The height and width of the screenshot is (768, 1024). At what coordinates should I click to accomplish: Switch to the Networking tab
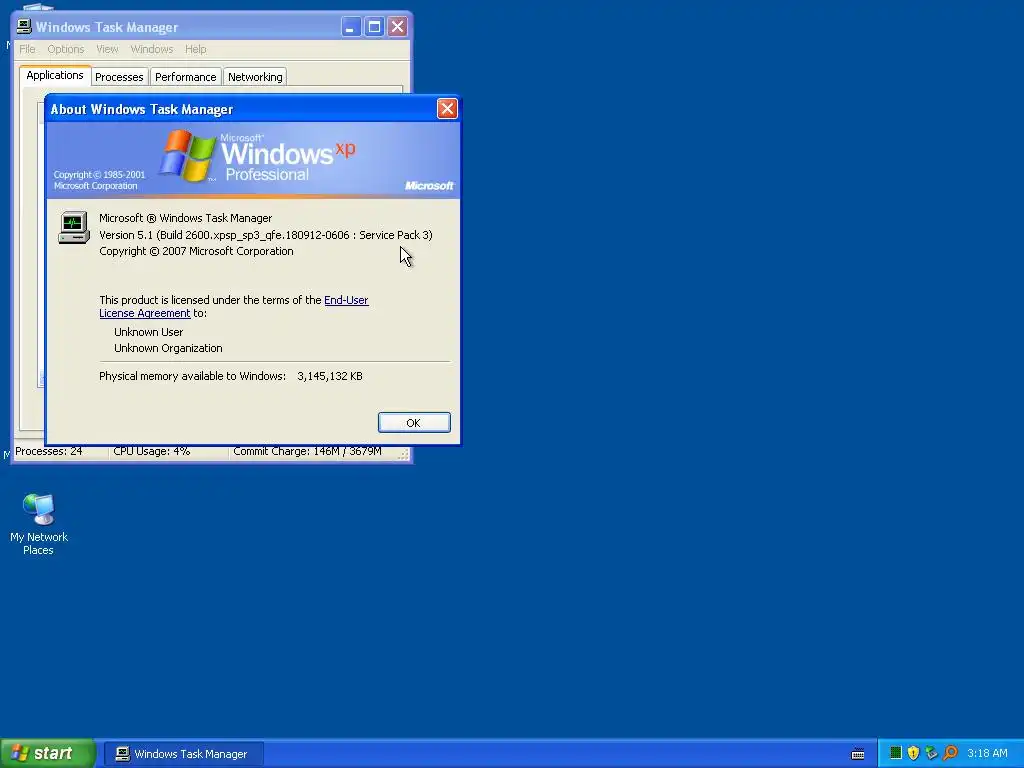pyautogui.click(x=255, y=76)
